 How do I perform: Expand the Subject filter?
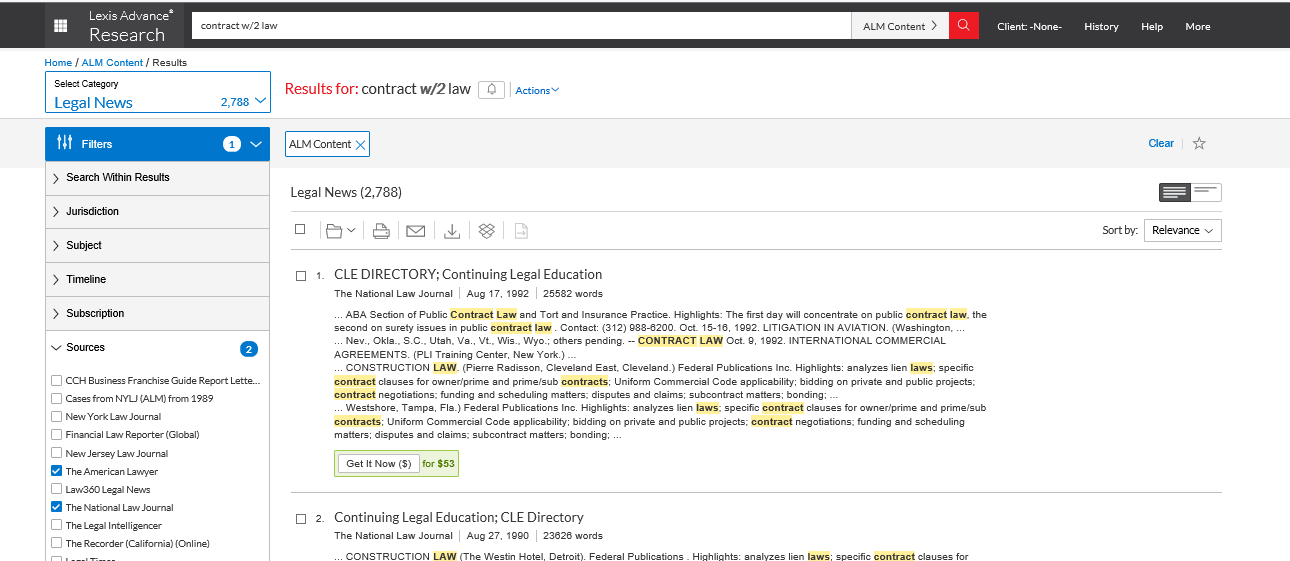(x=157, y=246)
